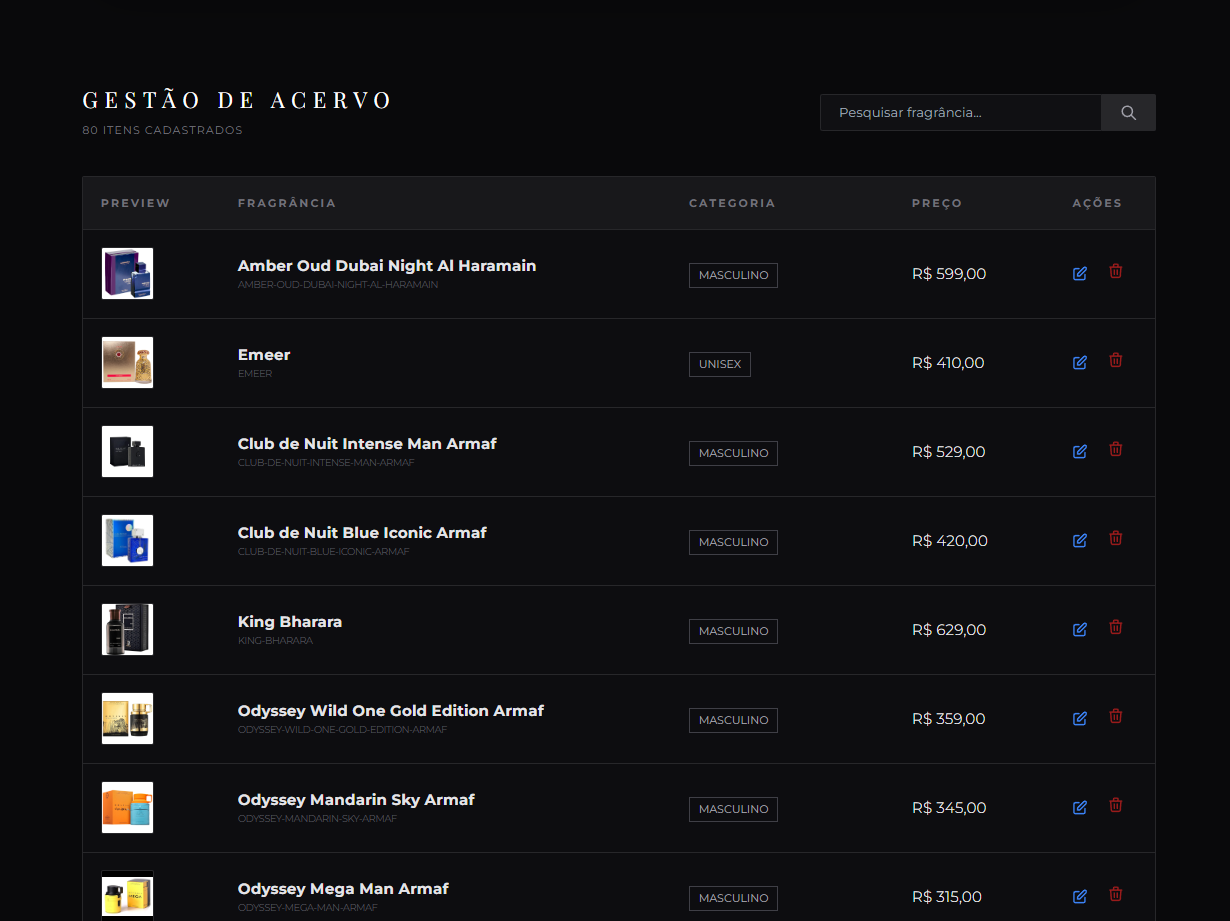Viewport: 1230px width, 921px height.
Task: Click the Preço column header
Action: pos(937,203)
